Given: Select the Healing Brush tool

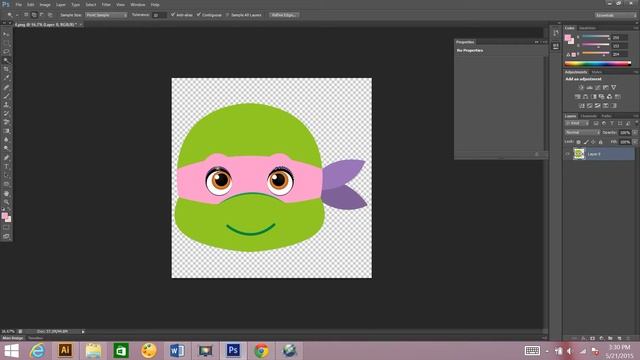Looking at the screenshot, I should tap(6, 87).
